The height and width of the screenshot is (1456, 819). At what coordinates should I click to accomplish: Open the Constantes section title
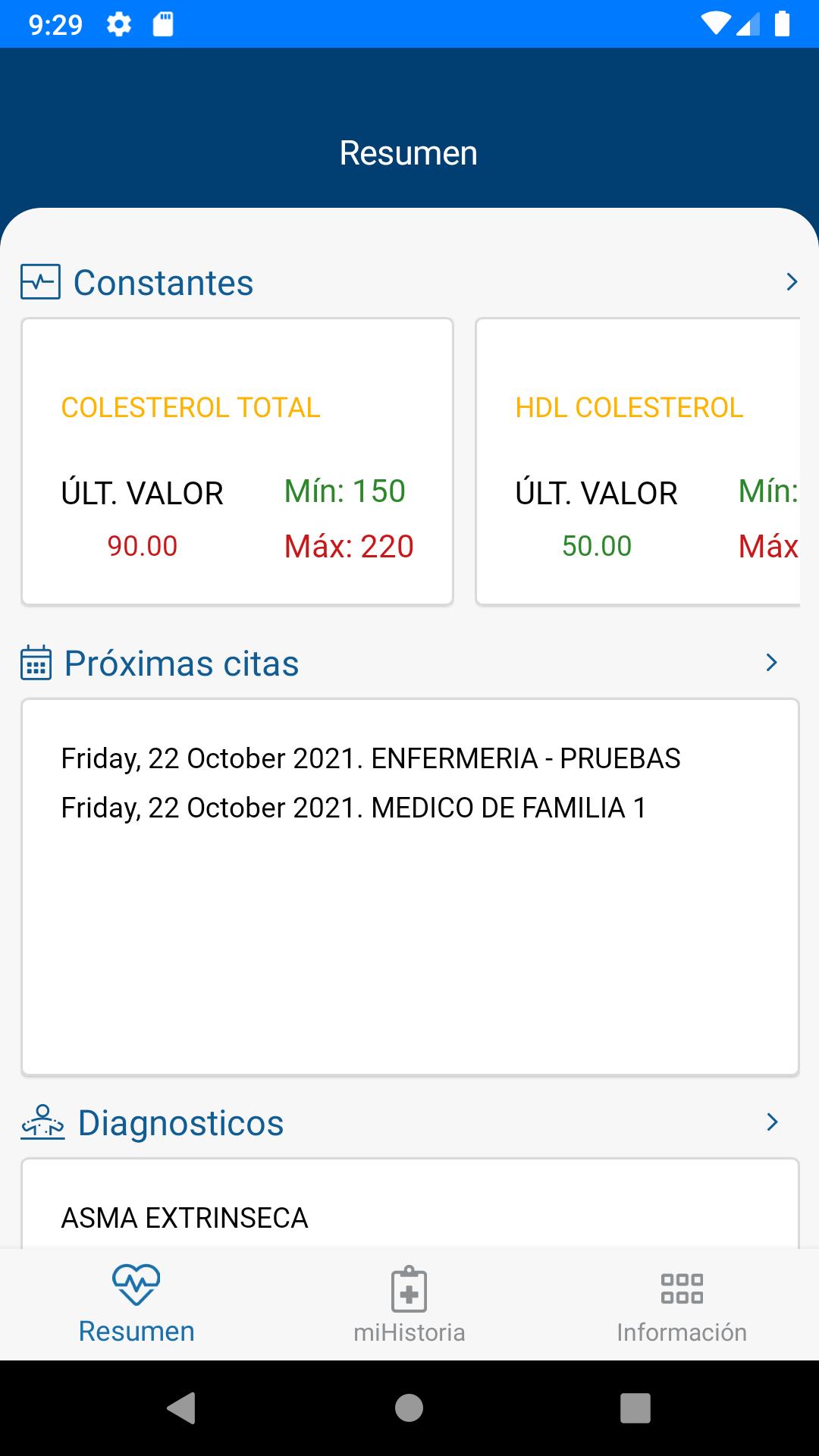163,283
